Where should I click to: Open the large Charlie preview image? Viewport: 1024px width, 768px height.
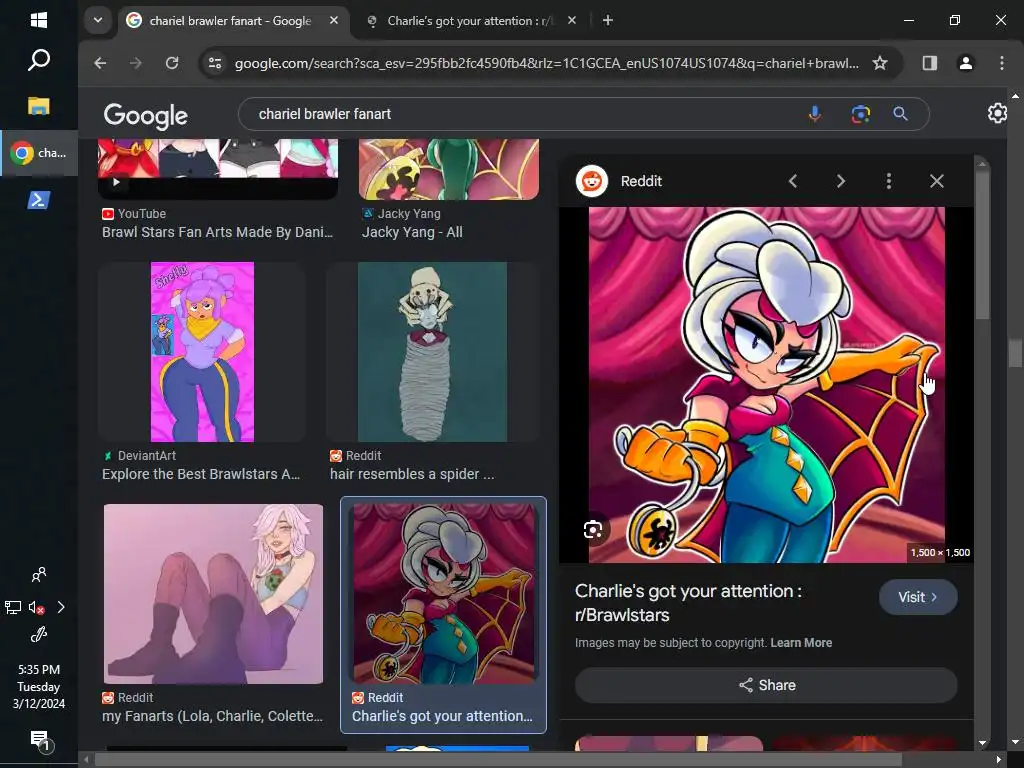pos(767,385)
